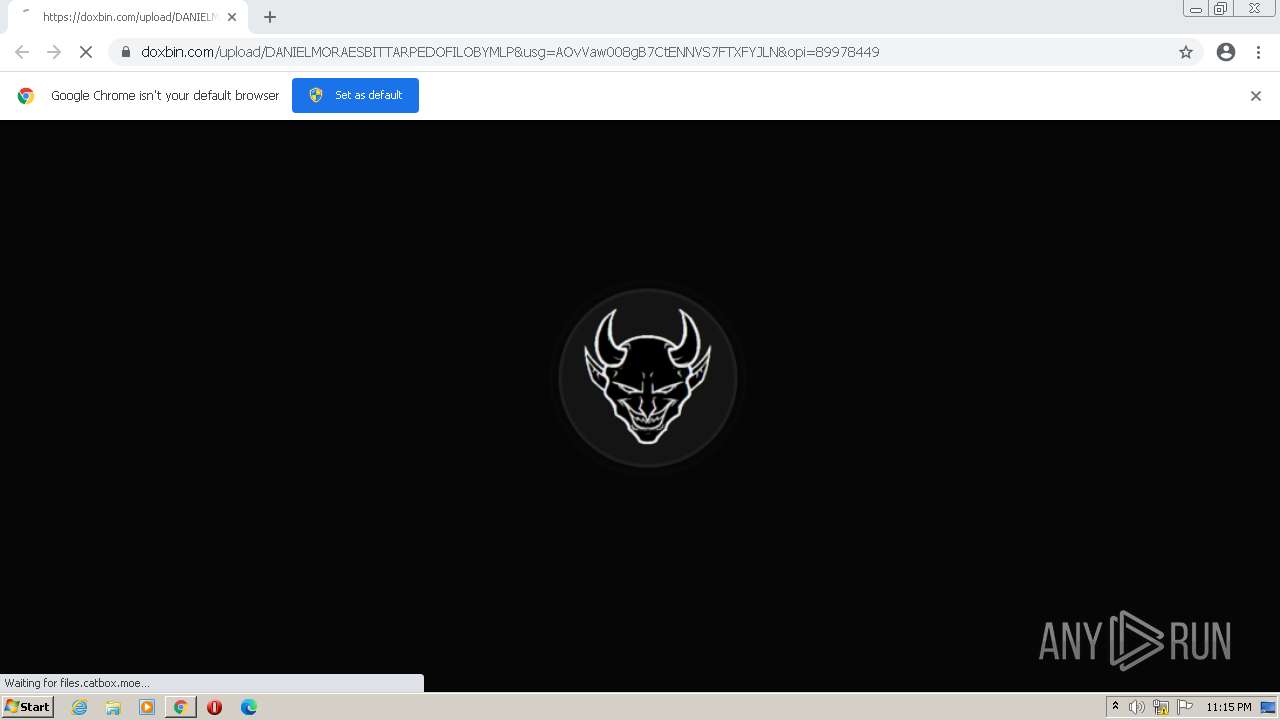The height and width of the screenshot is (720, 1280).
Task: Open the Chrome profile avatar menu
Action: (x=1226, y=52)
